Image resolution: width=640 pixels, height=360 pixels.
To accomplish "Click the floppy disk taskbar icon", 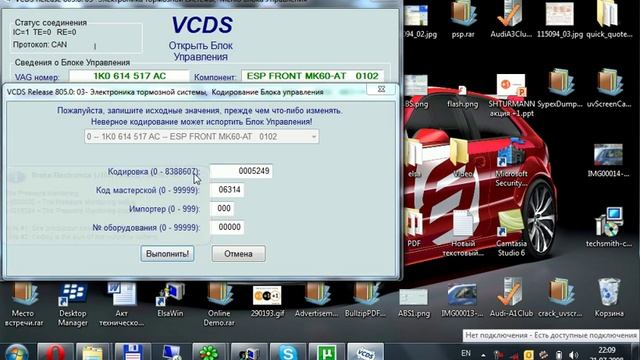I will [x=132, y=352].
